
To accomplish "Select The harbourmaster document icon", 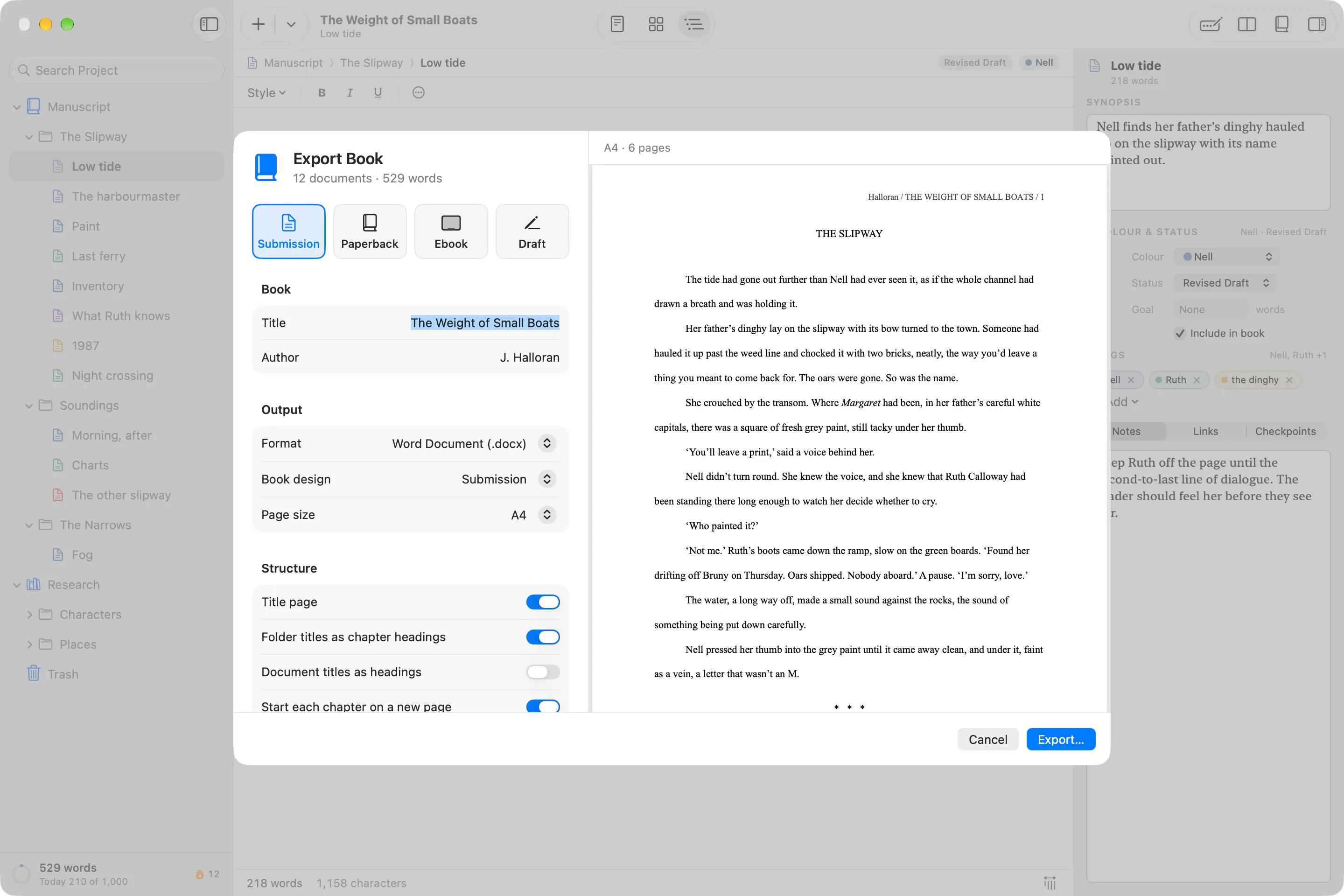I will coord(58,196).
